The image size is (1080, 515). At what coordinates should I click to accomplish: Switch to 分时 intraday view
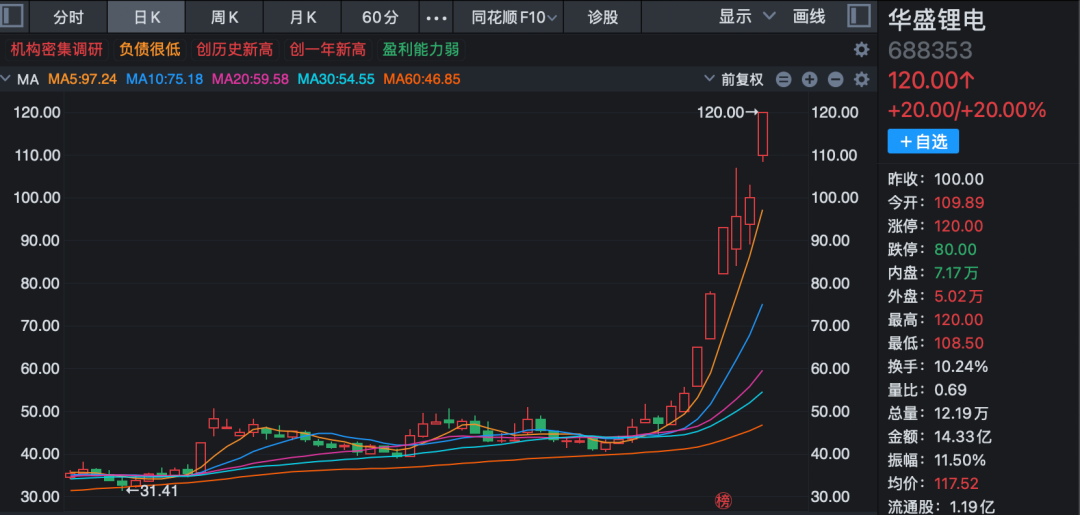69,17
